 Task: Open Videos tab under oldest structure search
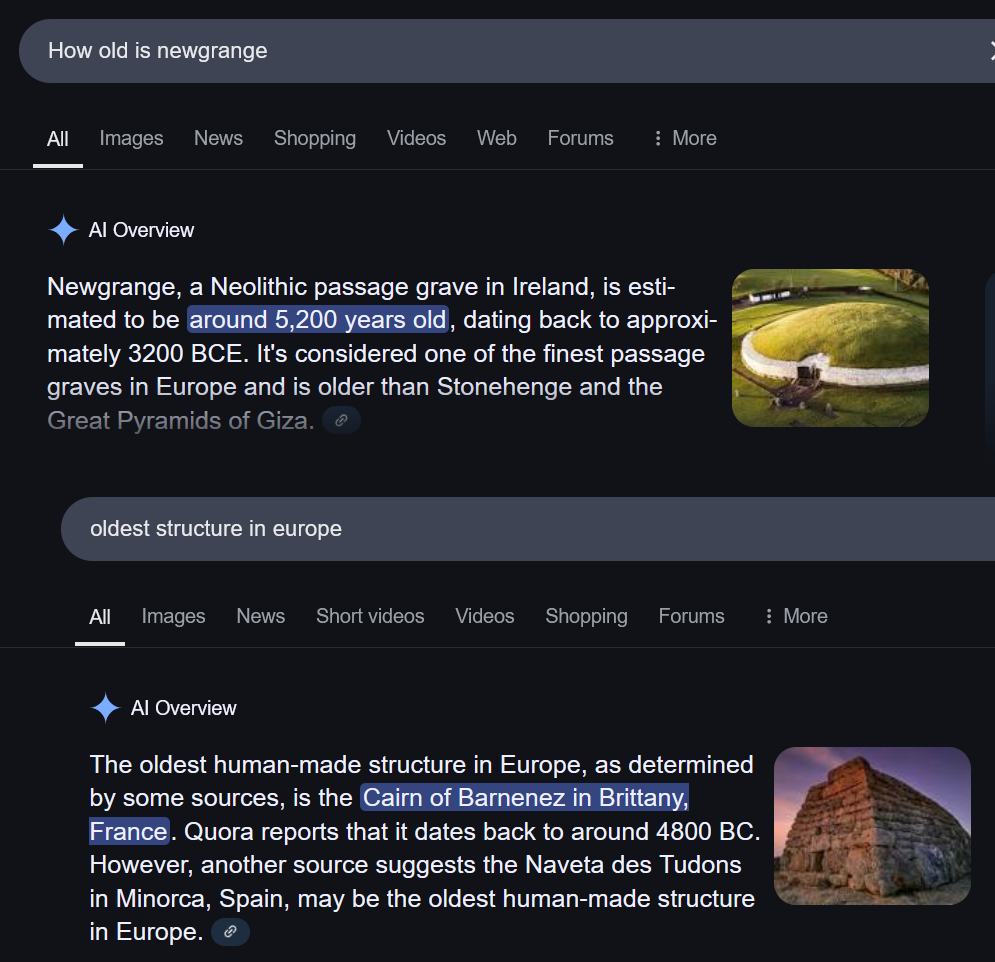485,616
